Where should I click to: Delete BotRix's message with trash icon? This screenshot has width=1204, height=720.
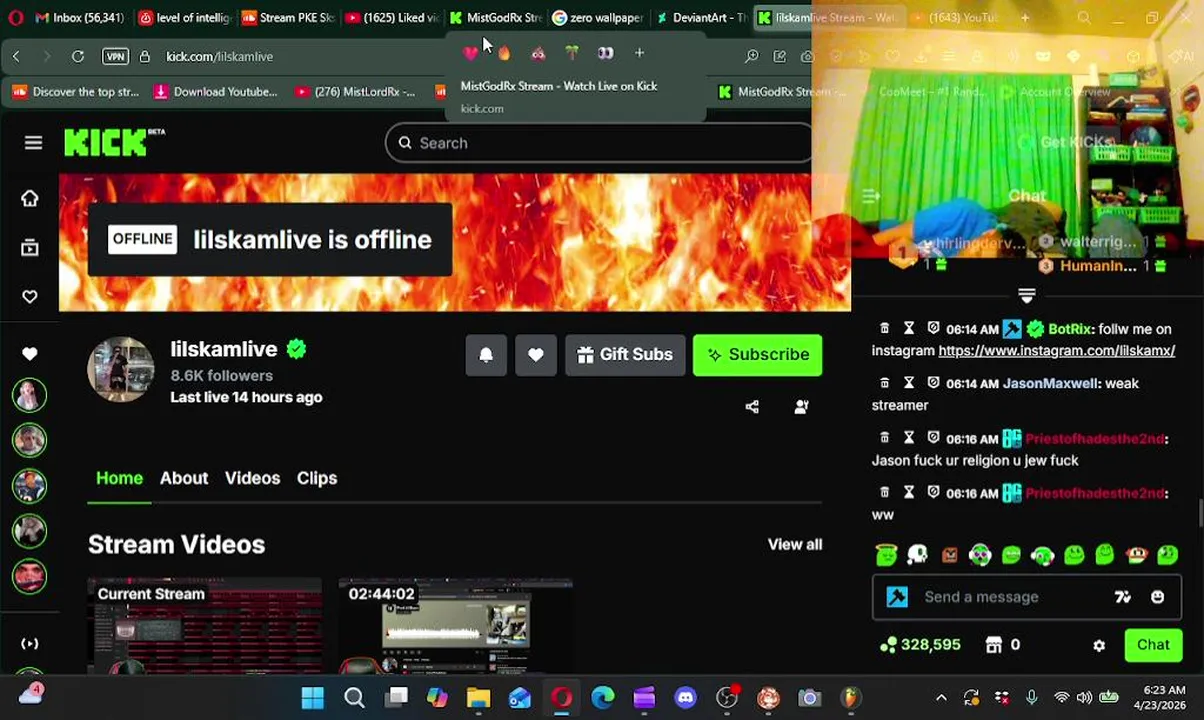[x=884, y=329]
